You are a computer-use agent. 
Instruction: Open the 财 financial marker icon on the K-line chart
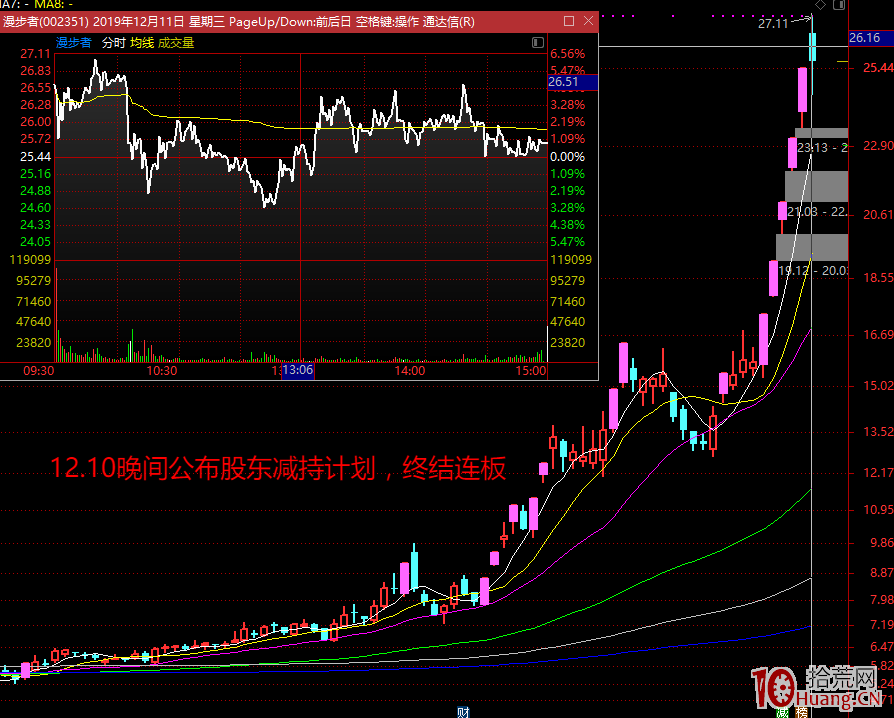pyautogui.click(x=463, y=712)
